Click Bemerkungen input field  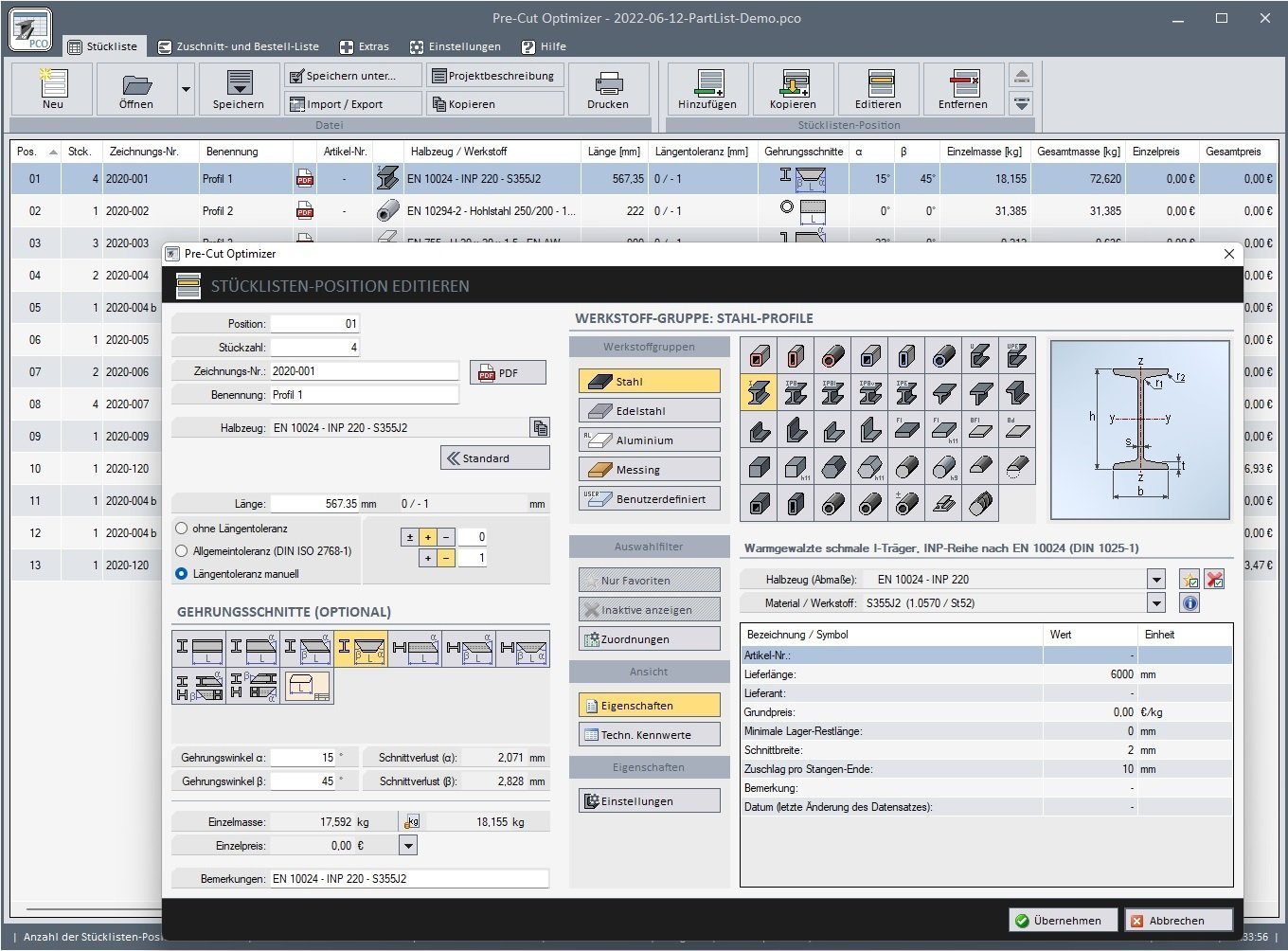coord(409,879)
